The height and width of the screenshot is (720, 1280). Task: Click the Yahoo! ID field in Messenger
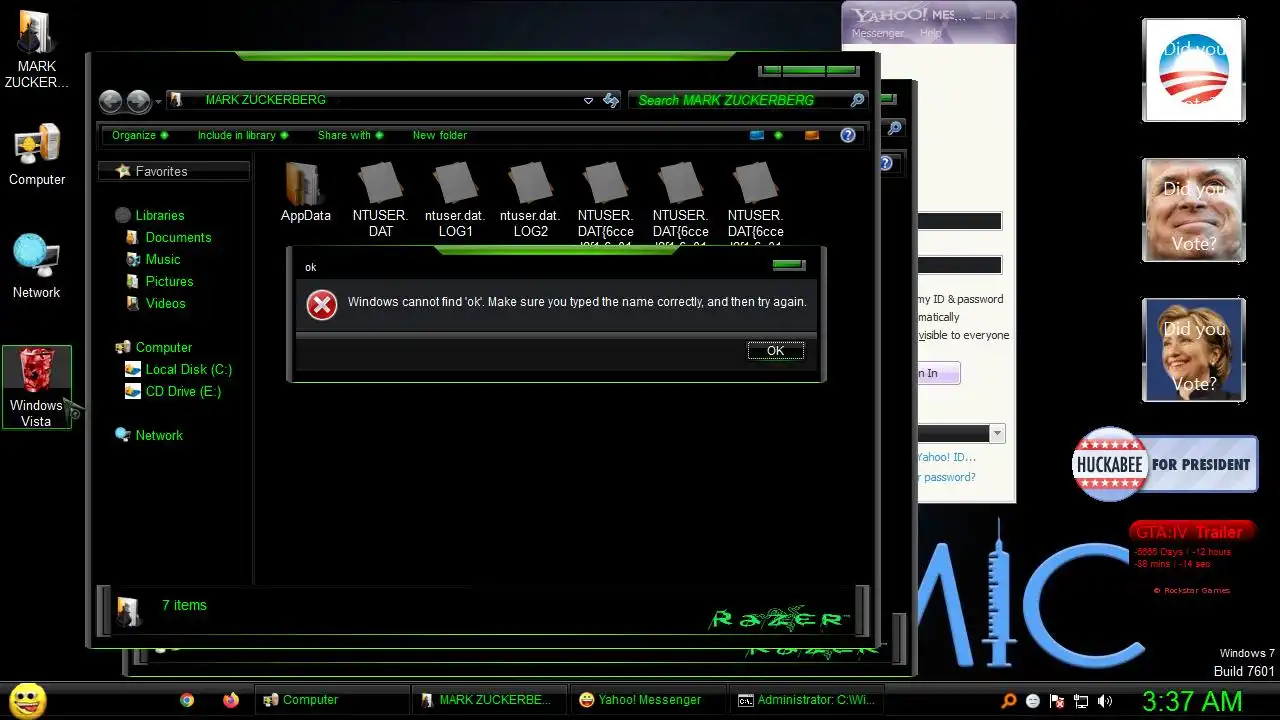959,221
